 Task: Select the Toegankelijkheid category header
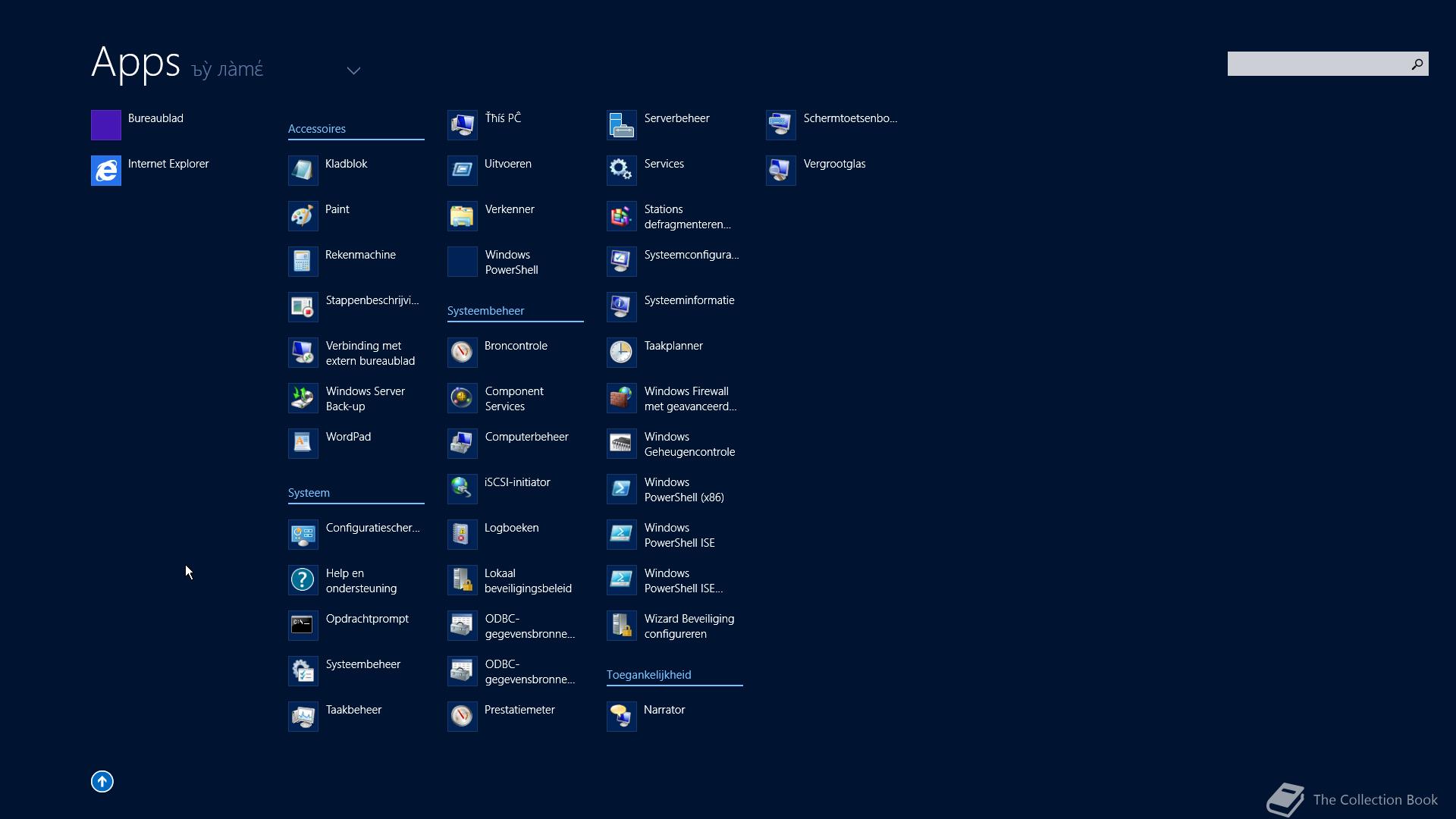coord(649,675)
